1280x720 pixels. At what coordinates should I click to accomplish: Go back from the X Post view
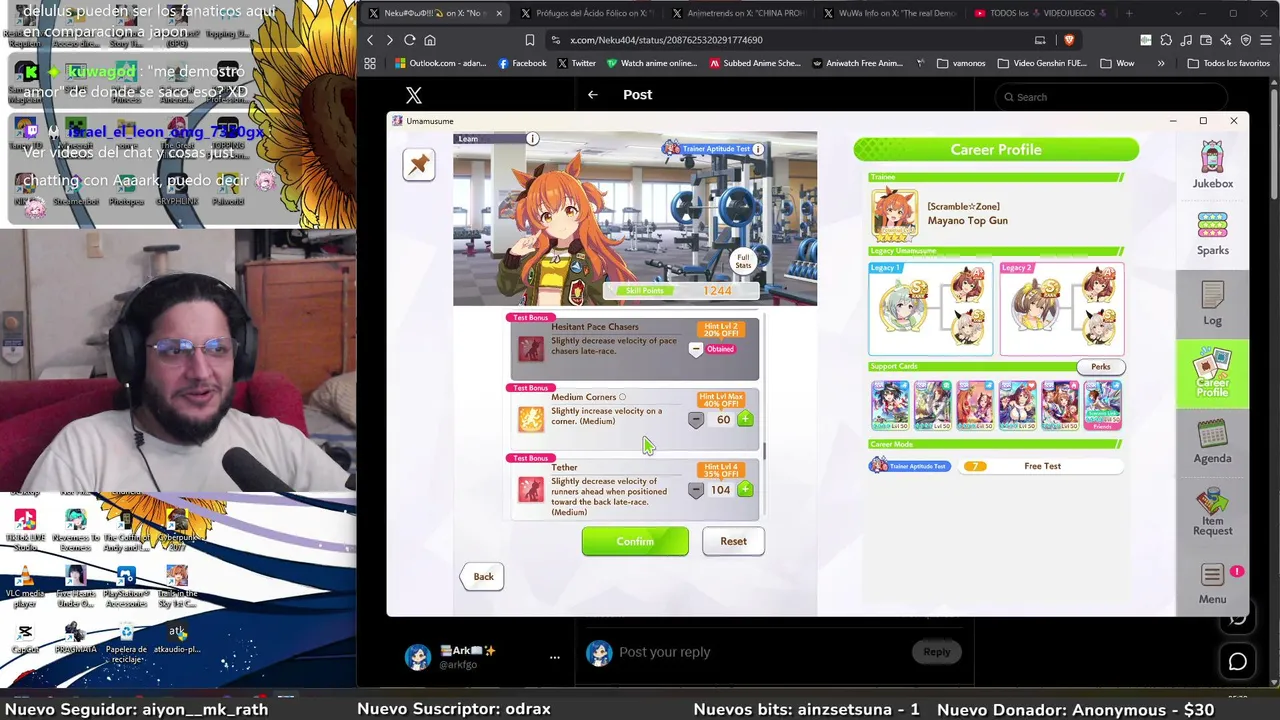coord(593,95)
